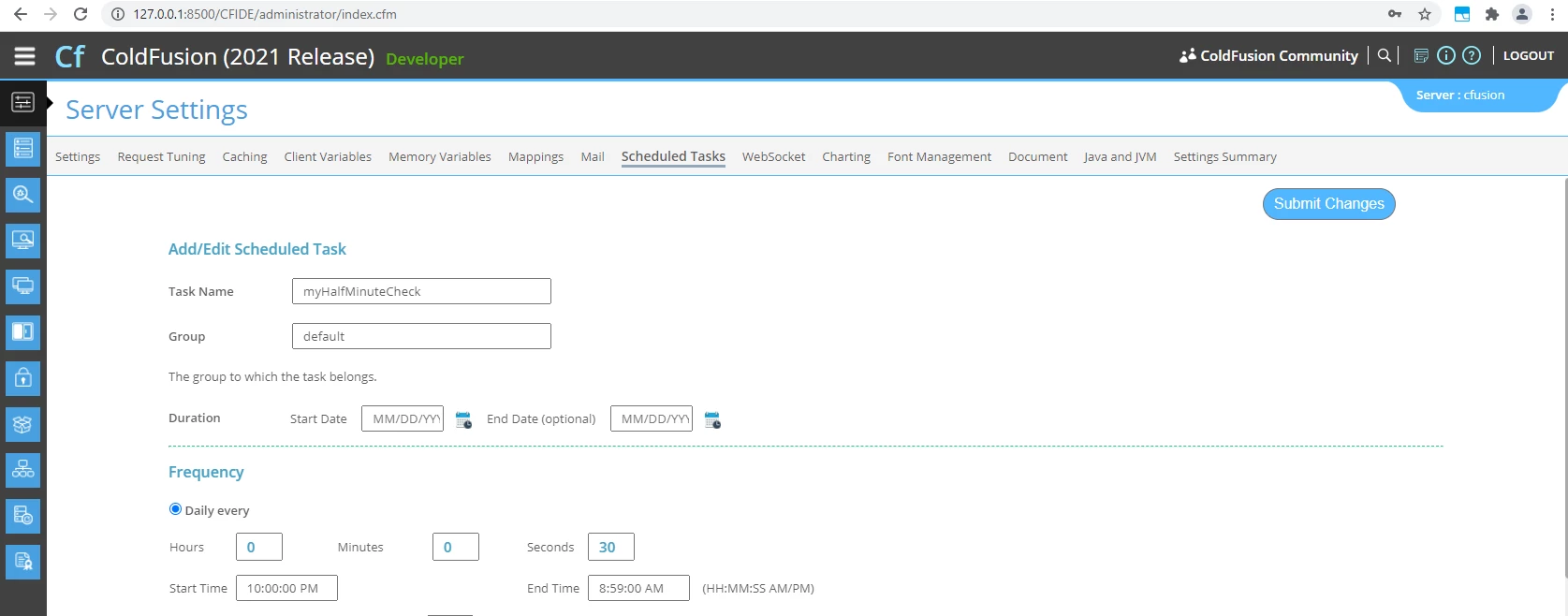Open the WebSocket tab
Image resolution: width=1568 pixels, height=616 pixels.
[773, 156]
